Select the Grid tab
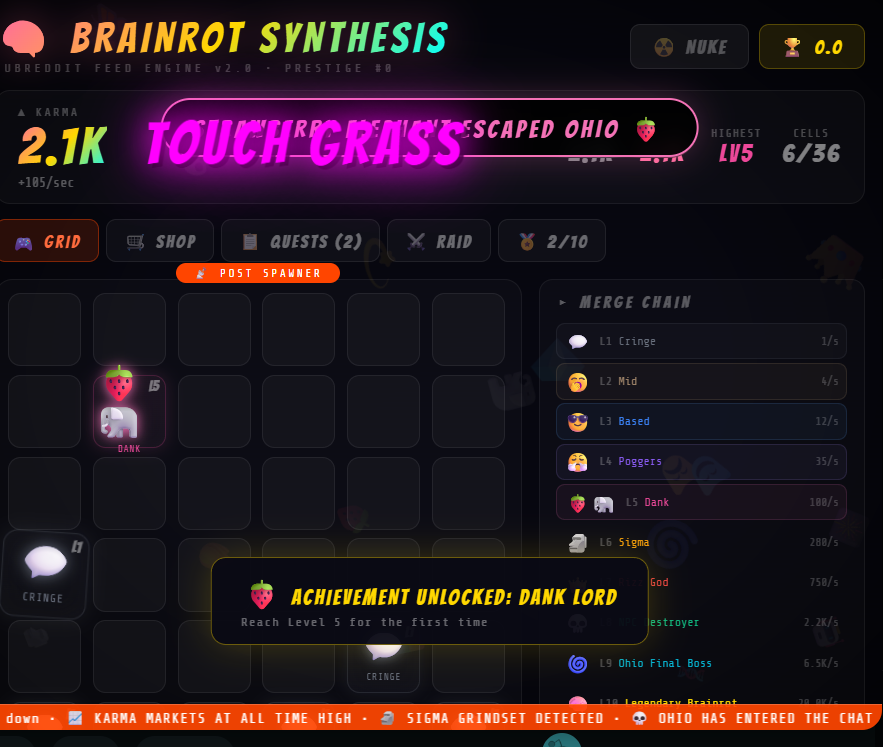This screenshot has height=747, width=883. click(x=49, y=241)
